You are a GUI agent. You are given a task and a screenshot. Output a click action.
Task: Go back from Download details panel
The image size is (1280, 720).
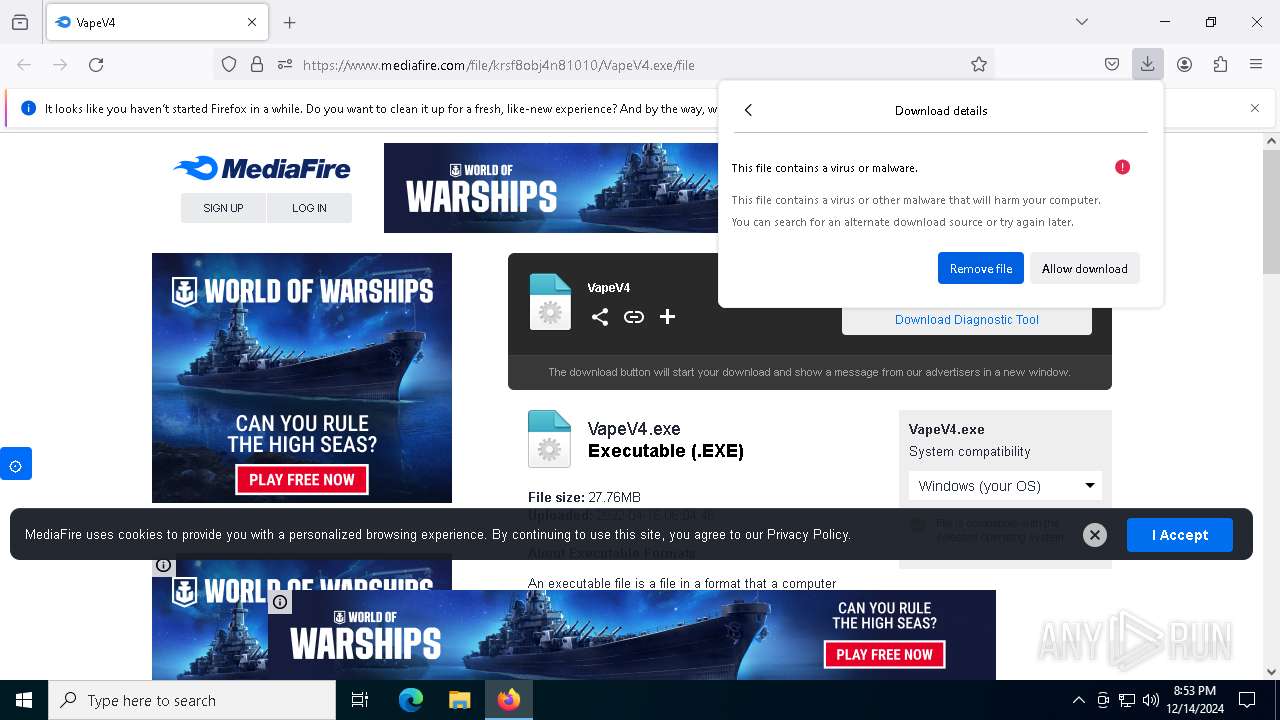click(x=748, y=110)
